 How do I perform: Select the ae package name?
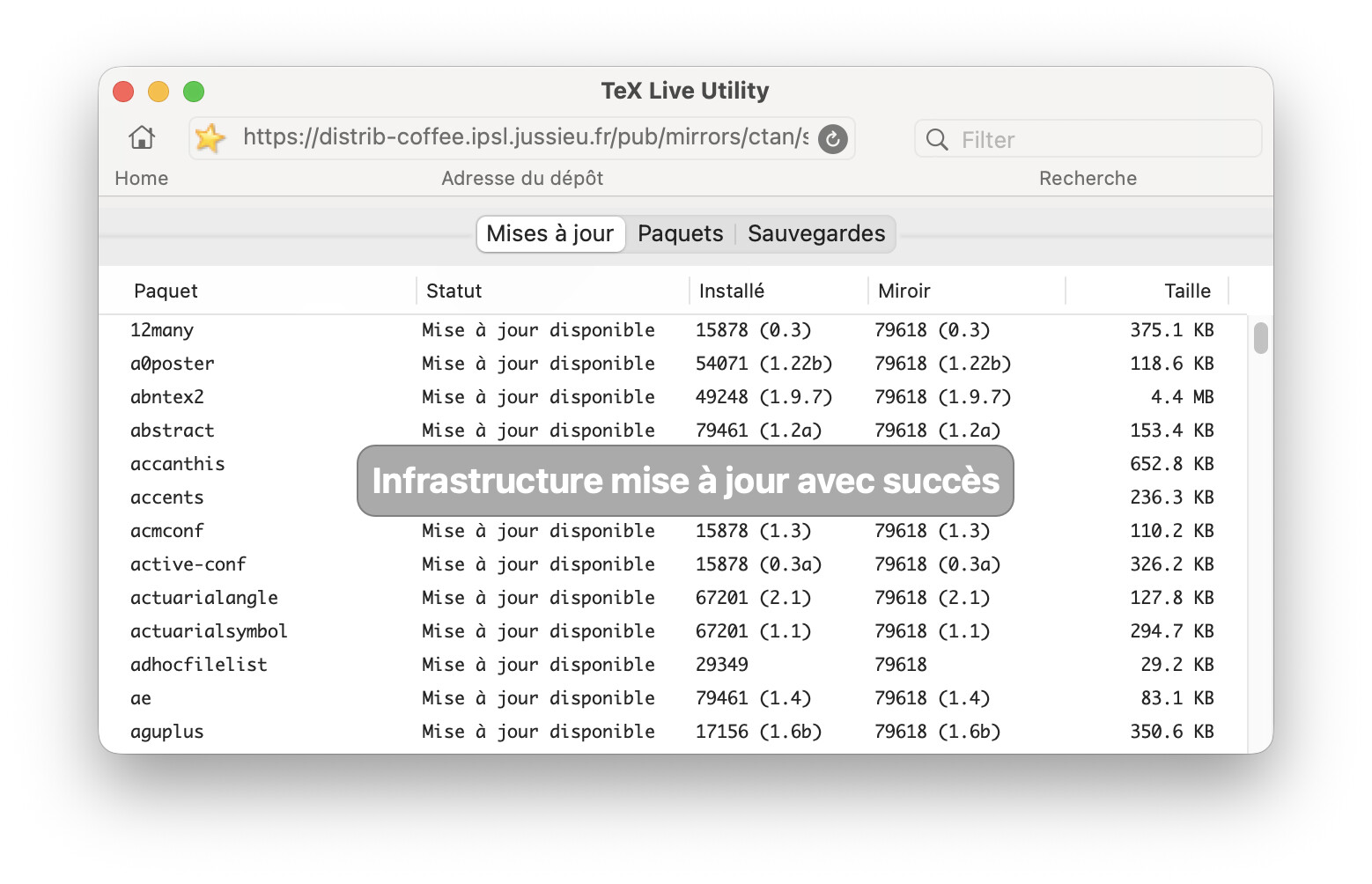pos(141,698)
